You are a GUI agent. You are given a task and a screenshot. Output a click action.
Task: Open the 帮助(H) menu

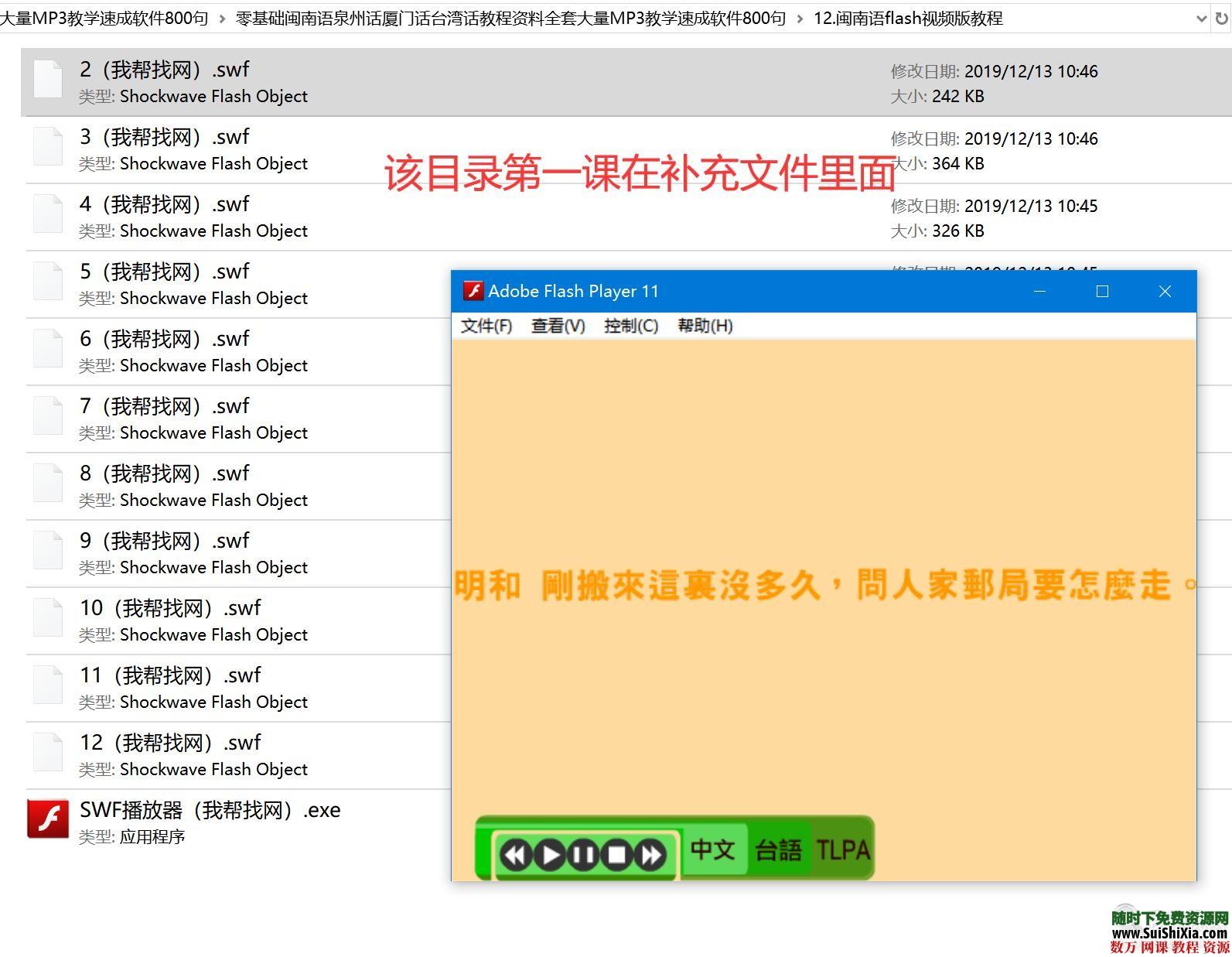(x=705, y=326)
